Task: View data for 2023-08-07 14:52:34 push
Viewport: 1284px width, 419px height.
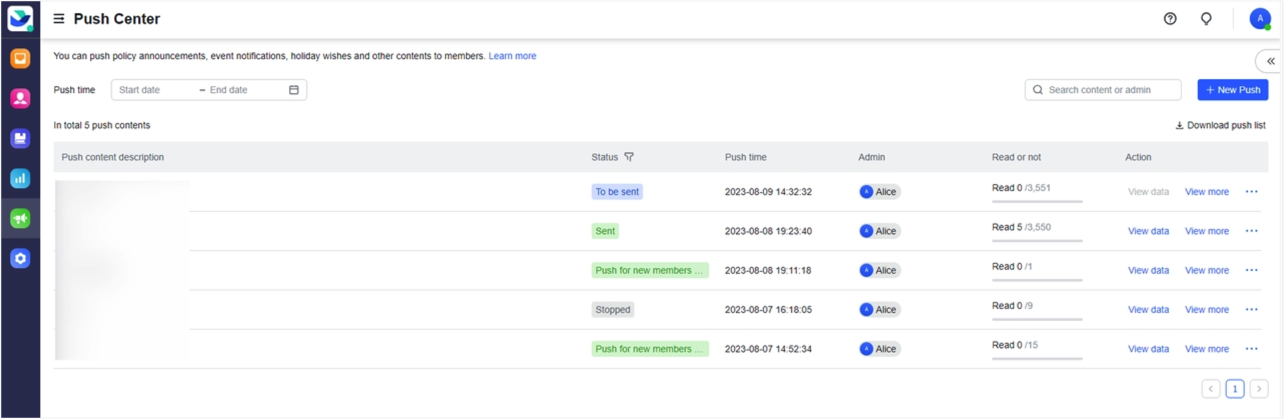Action: click(x=1148, y=349)
